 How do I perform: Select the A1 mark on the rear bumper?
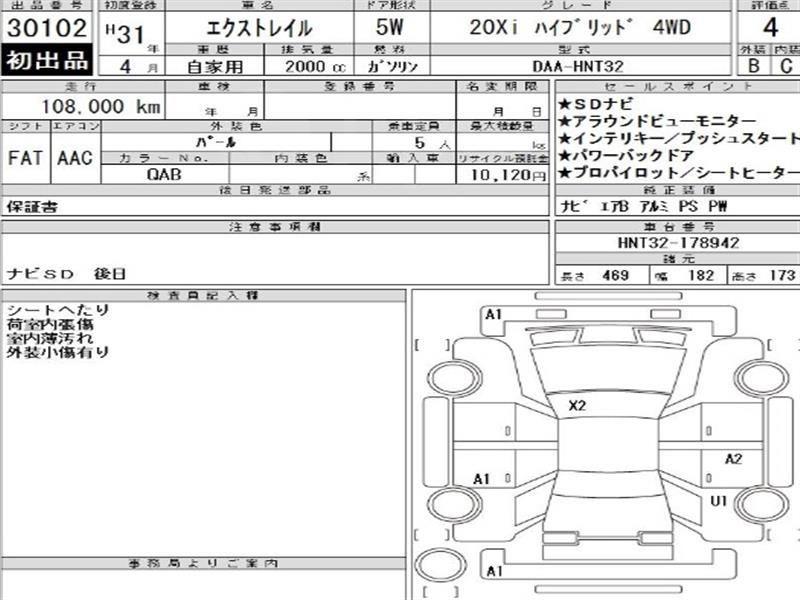494,571
